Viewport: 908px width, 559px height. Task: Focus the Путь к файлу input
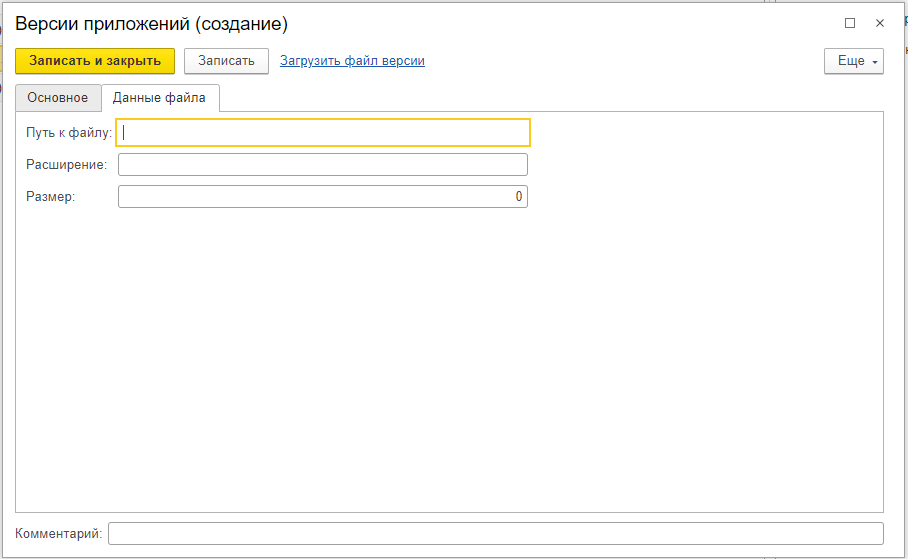click(x=323, y=133)
